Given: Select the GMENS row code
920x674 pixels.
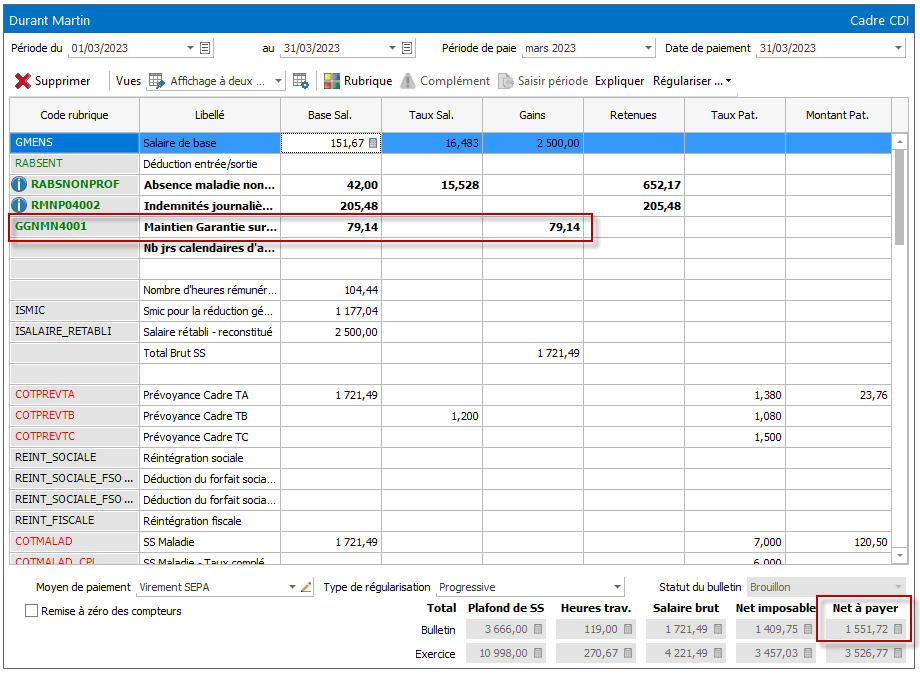Looking at the screenshot, I should pyautogui.click(x=74, y=143).
